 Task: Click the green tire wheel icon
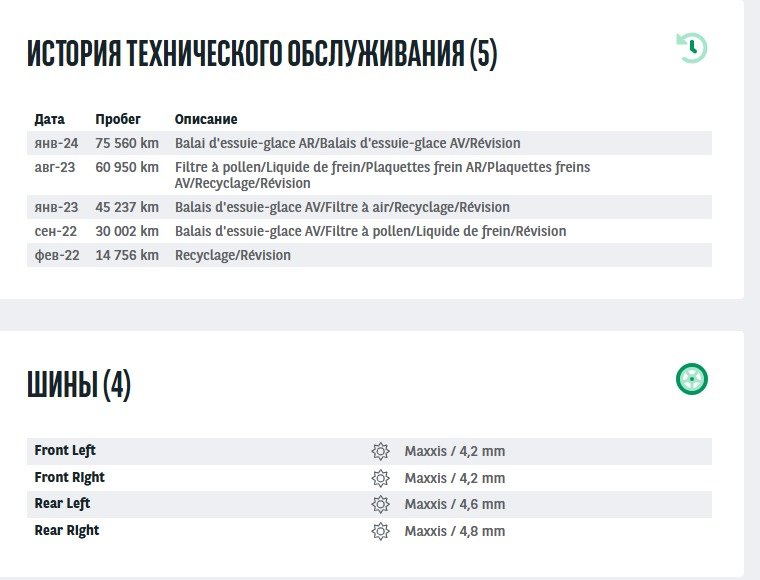coord(691,379)
